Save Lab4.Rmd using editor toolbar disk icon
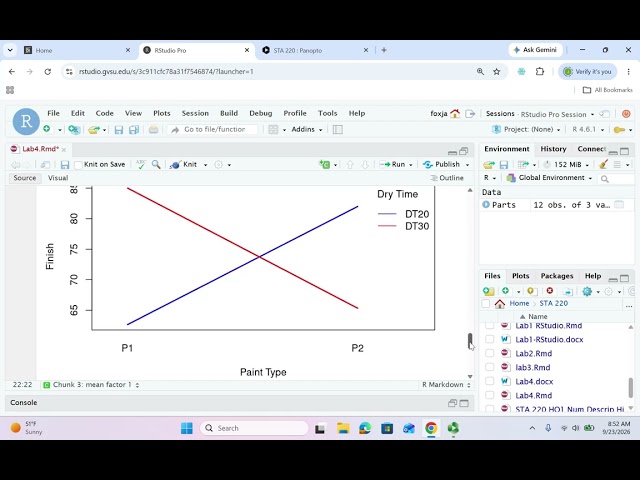 pos(64,165)
